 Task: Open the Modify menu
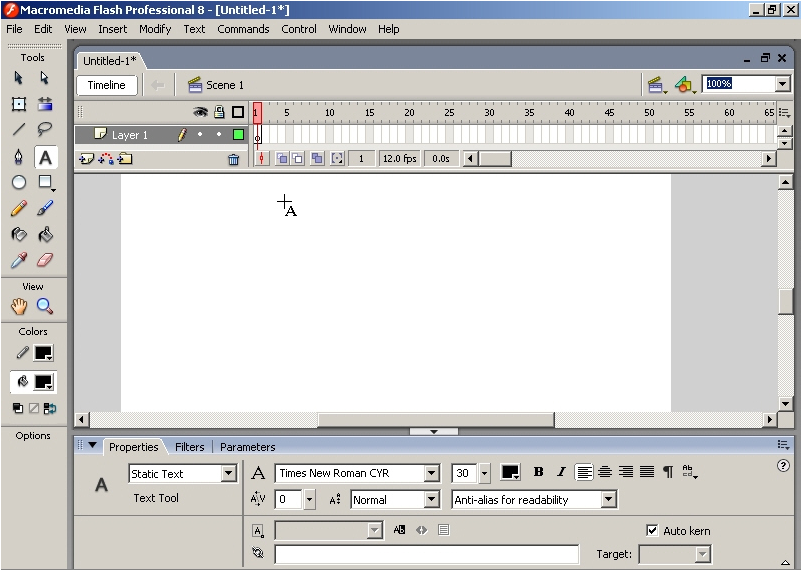tap(155, 29)
